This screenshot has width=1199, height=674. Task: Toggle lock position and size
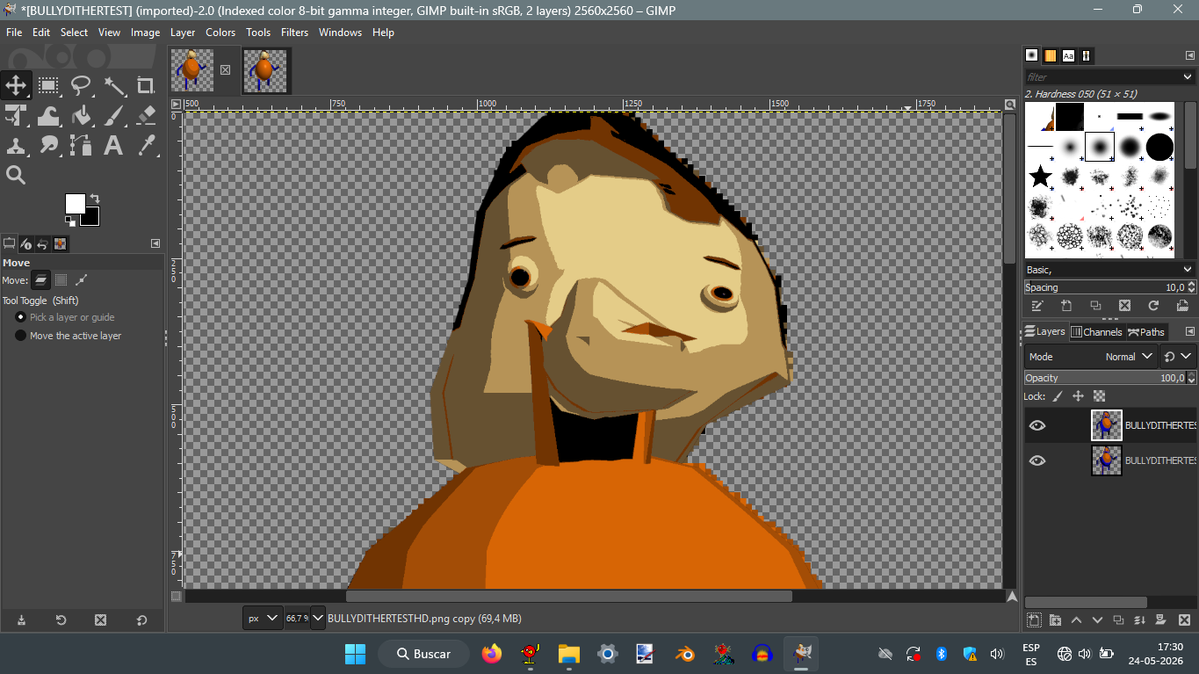coord(1078,396)
